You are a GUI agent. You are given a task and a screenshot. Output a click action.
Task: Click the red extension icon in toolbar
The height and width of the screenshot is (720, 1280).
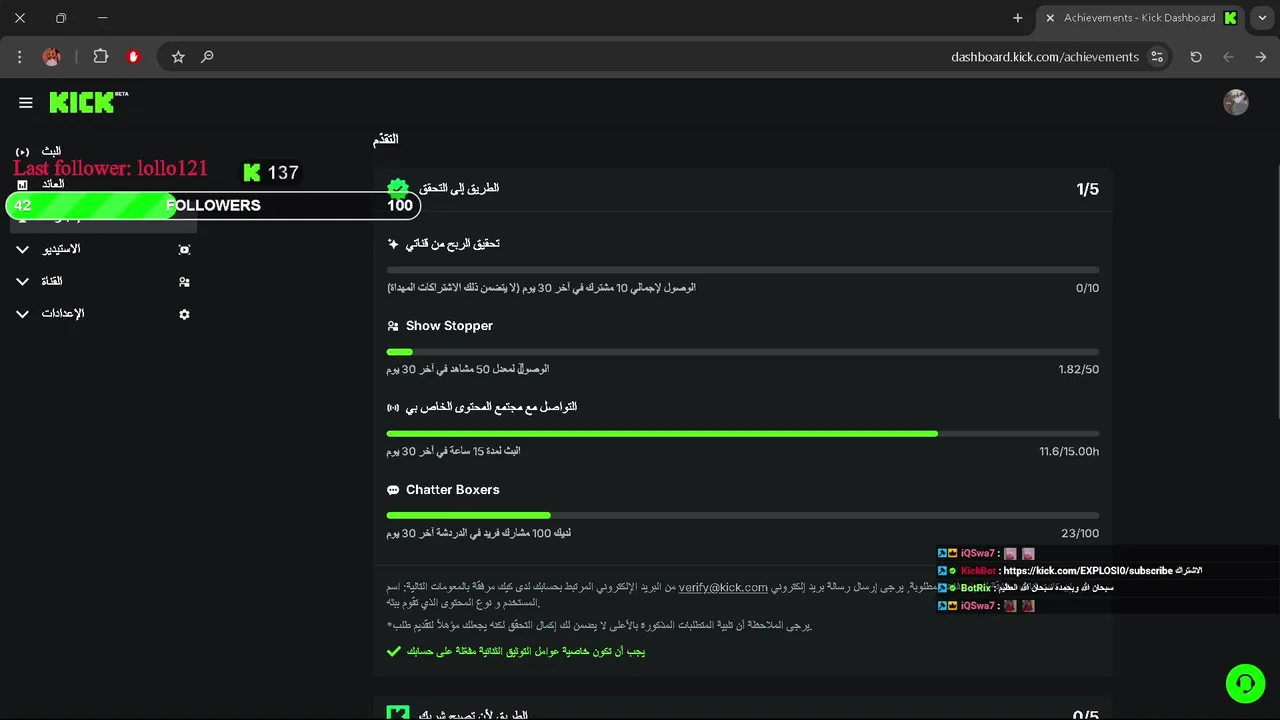click(x=133, y=57)
